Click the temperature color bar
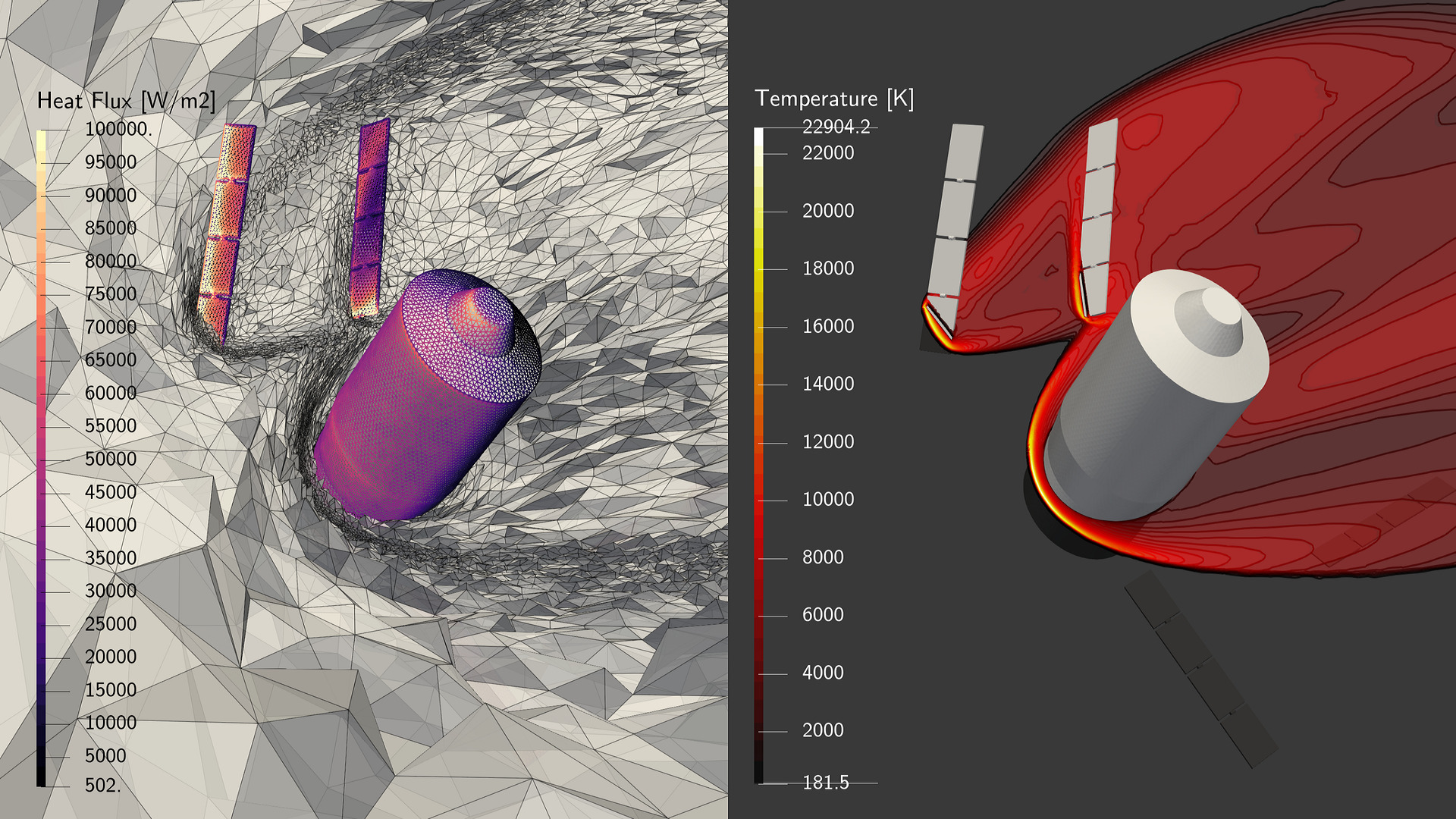1456x819 pixels. pyautogui.click(x=758, y=455)
